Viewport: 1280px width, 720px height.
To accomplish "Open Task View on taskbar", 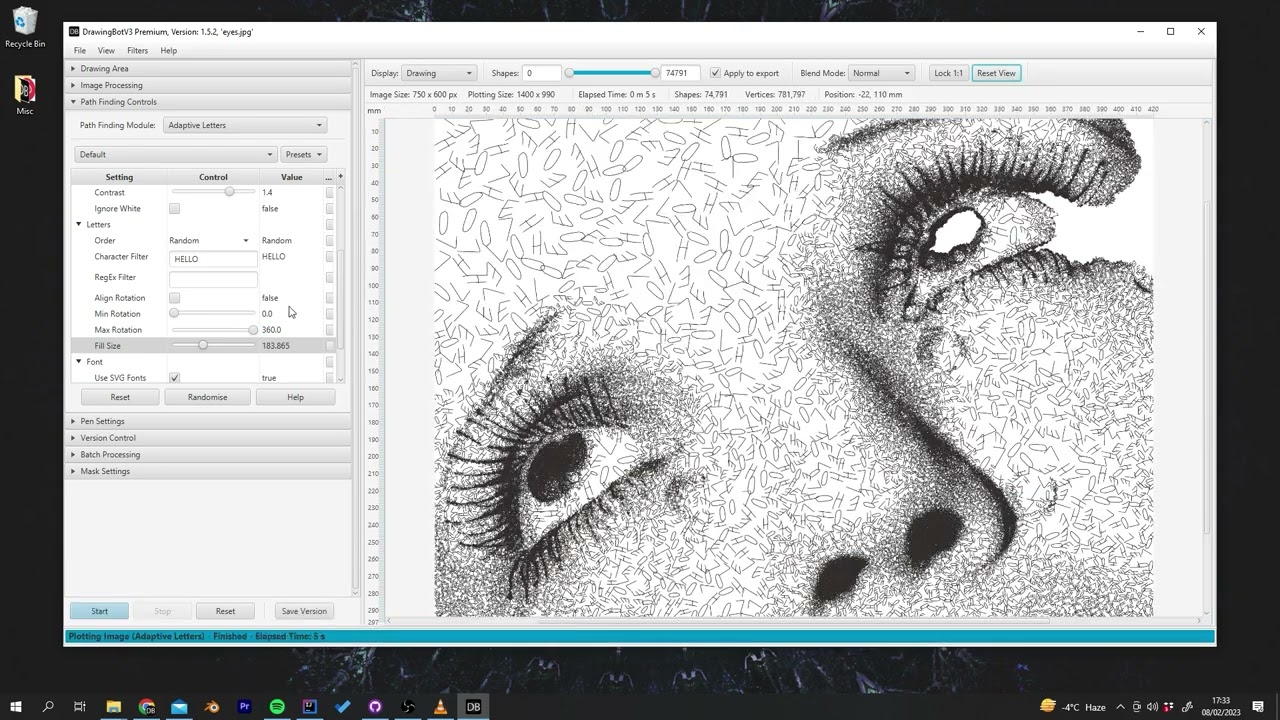I will coord(80,707).
